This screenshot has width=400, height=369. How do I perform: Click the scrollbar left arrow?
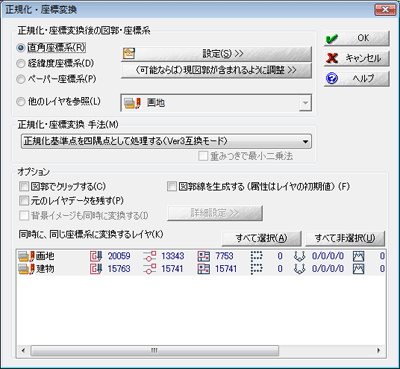23,351
